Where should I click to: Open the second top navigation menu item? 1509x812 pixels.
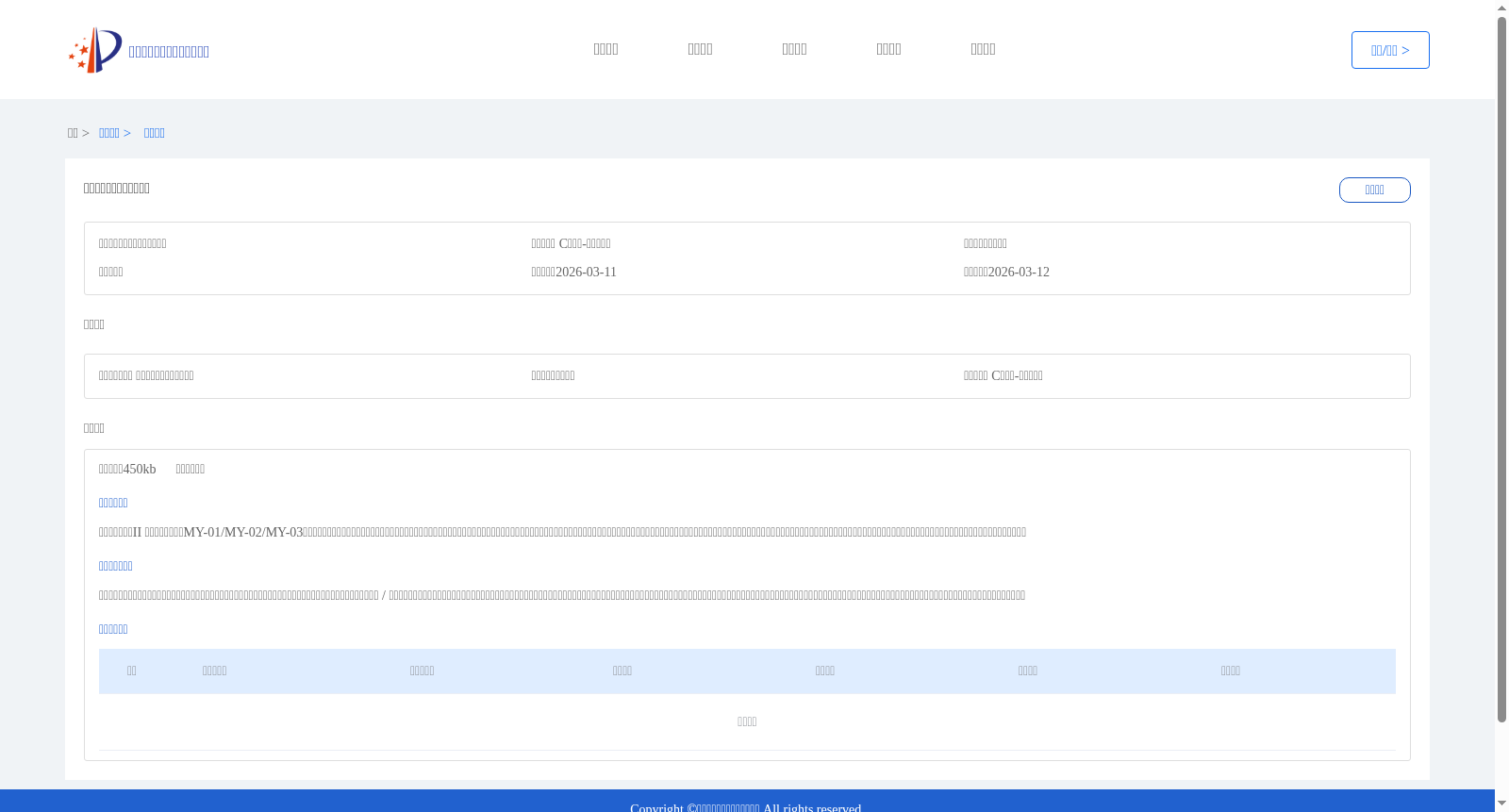[x=700, y=49]
